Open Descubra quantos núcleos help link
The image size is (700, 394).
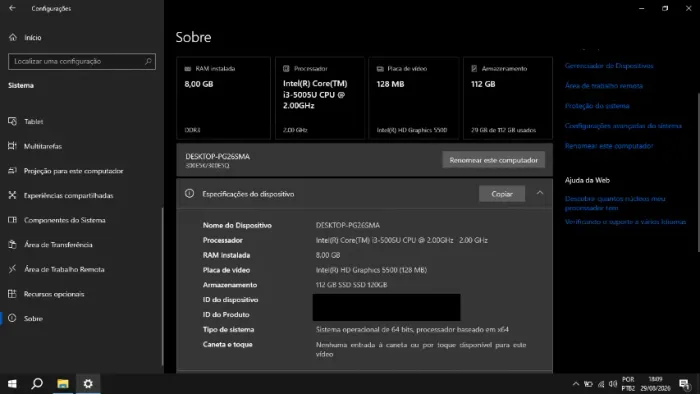tap(615, 203)
